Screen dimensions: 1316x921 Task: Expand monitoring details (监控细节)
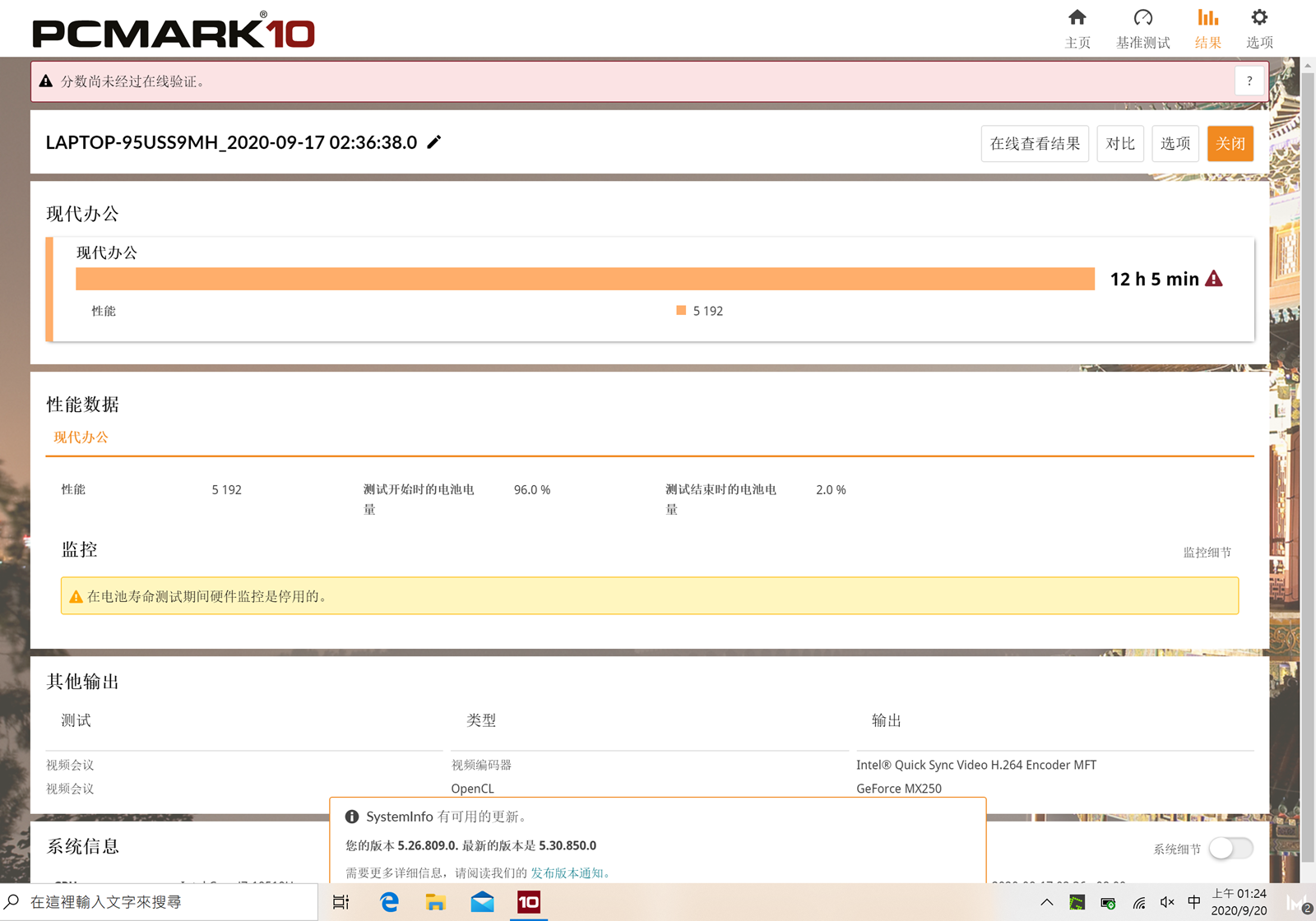(1207, 553)
